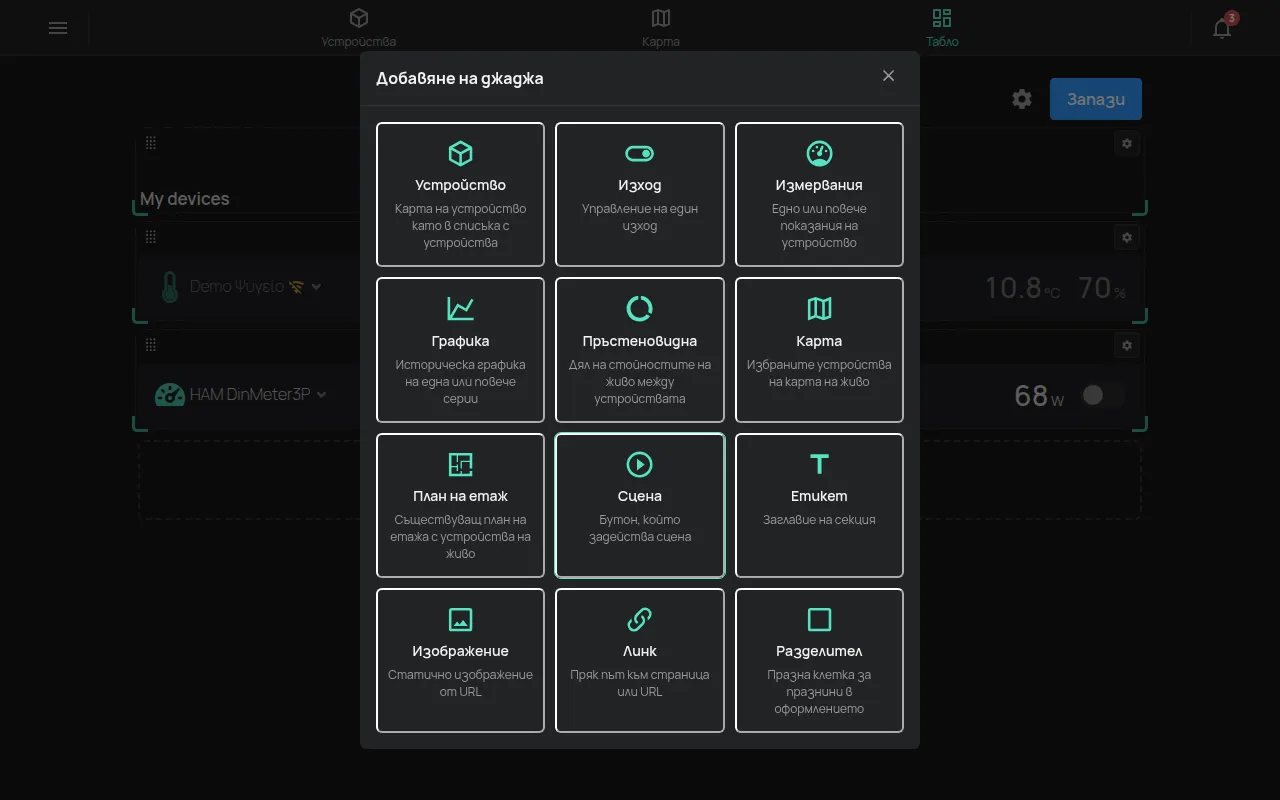1280x800 pixels.
Task: Open the notifications bell icon
Action: point(1222,28)
